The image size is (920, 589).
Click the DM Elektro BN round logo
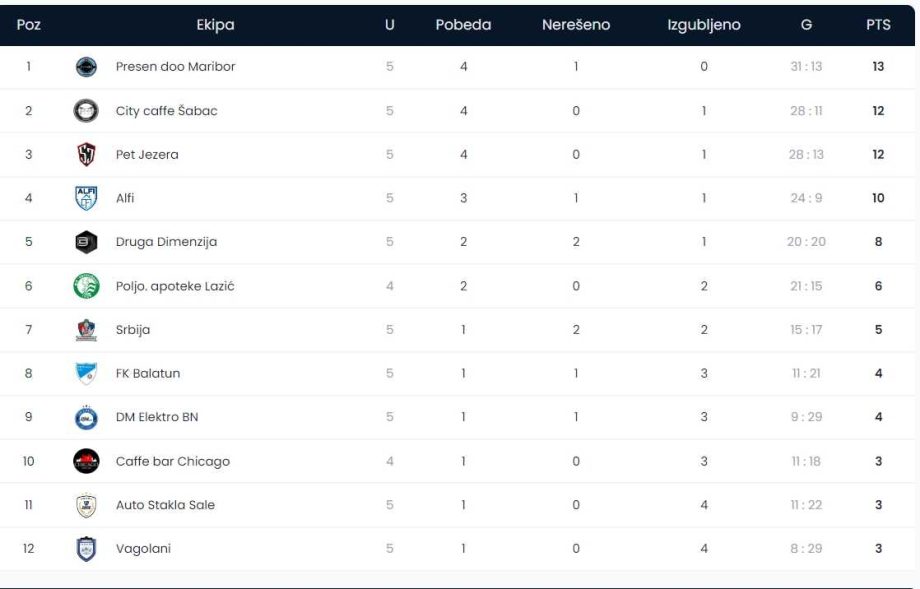click(86, 418)
